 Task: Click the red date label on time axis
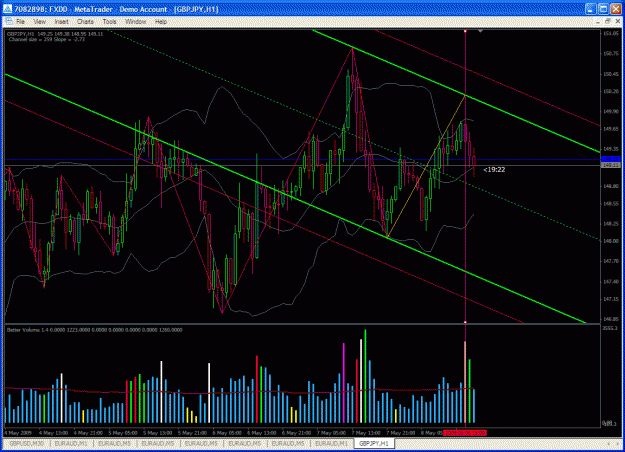point(465,433)
